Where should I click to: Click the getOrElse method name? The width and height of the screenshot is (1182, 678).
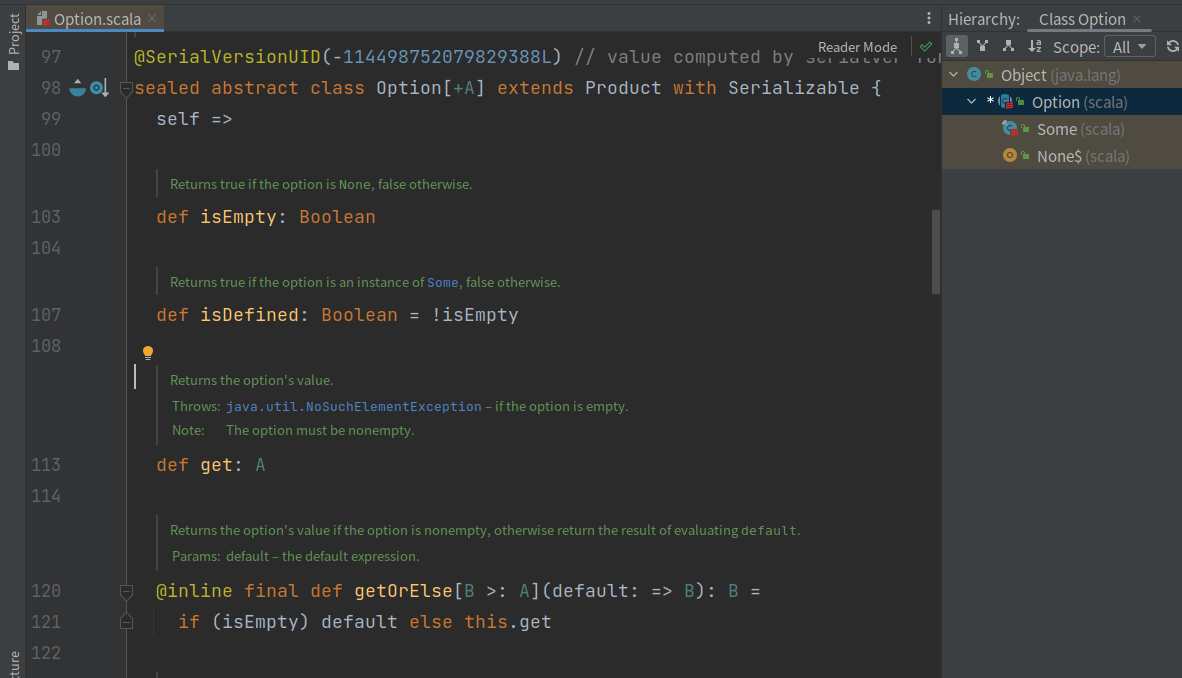[x=403, y=591]
